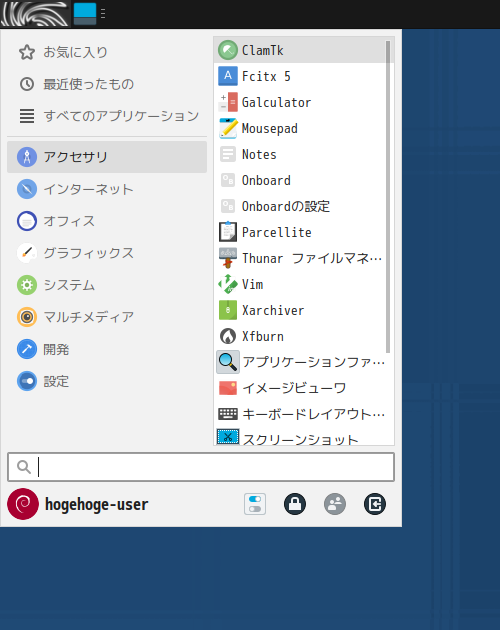Launch ClamTk antivirus from the list
The width and height of the screenshot is (500, 630).
click(303, 51)
